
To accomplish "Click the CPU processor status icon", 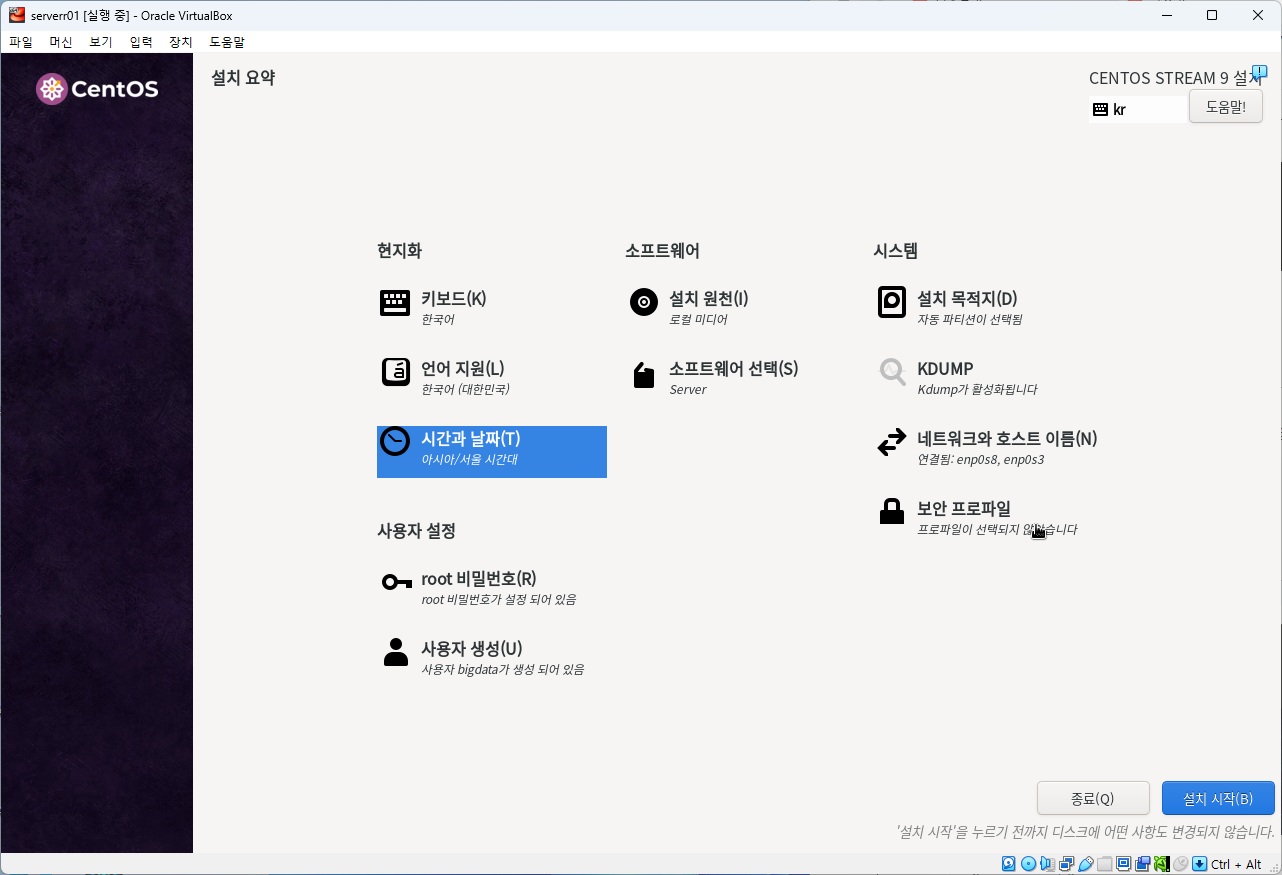I will coord(1161,864).
